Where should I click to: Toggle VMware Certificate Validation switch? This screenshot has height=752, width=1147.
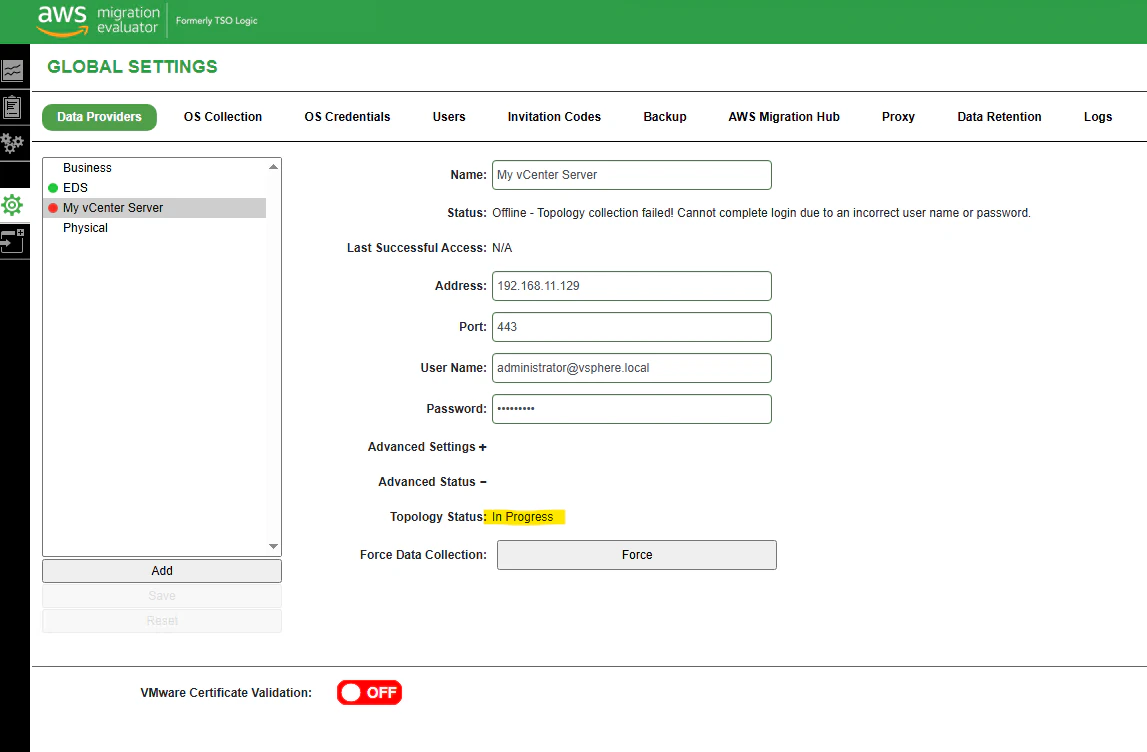pyautogui.click(x=369, y=693)
